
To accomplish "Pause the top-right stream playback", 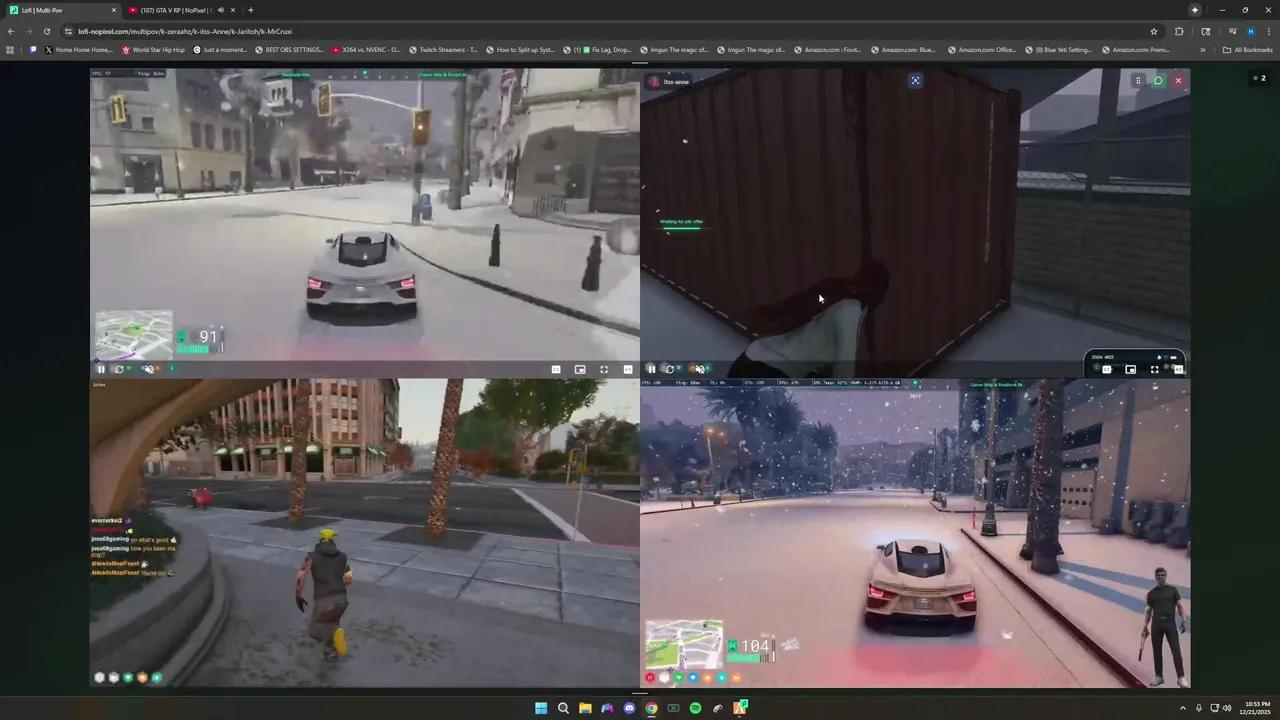I will click(651, 369).
